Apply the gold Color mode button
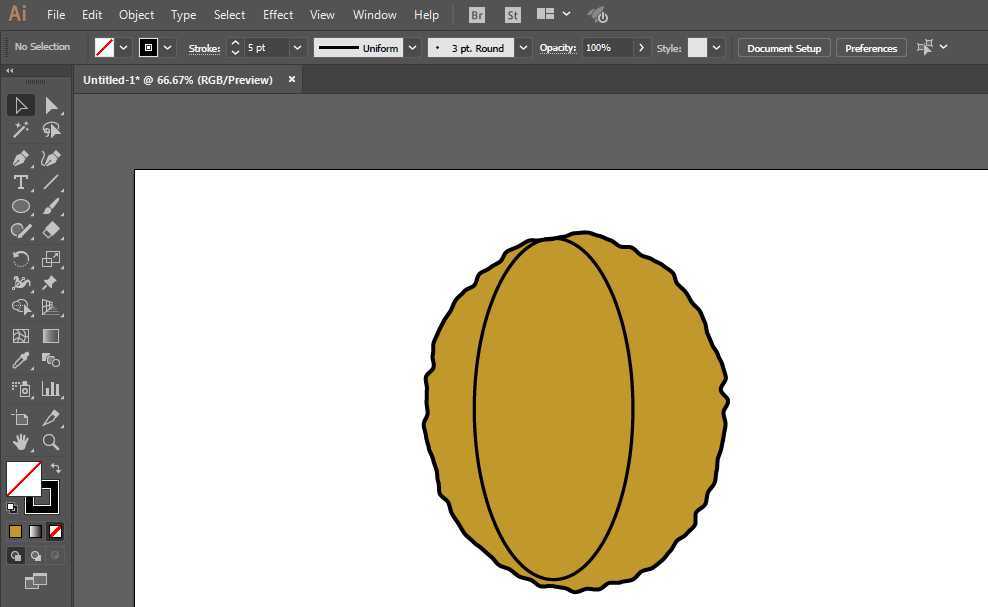This screenshot has width=988, height=607. (16, 531)
